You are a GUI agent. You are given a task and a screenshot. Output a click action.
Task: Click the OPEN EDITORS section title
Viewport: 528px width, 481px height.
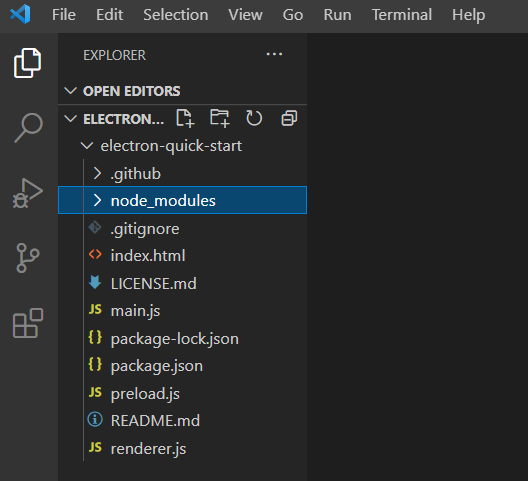coord(132,91)
